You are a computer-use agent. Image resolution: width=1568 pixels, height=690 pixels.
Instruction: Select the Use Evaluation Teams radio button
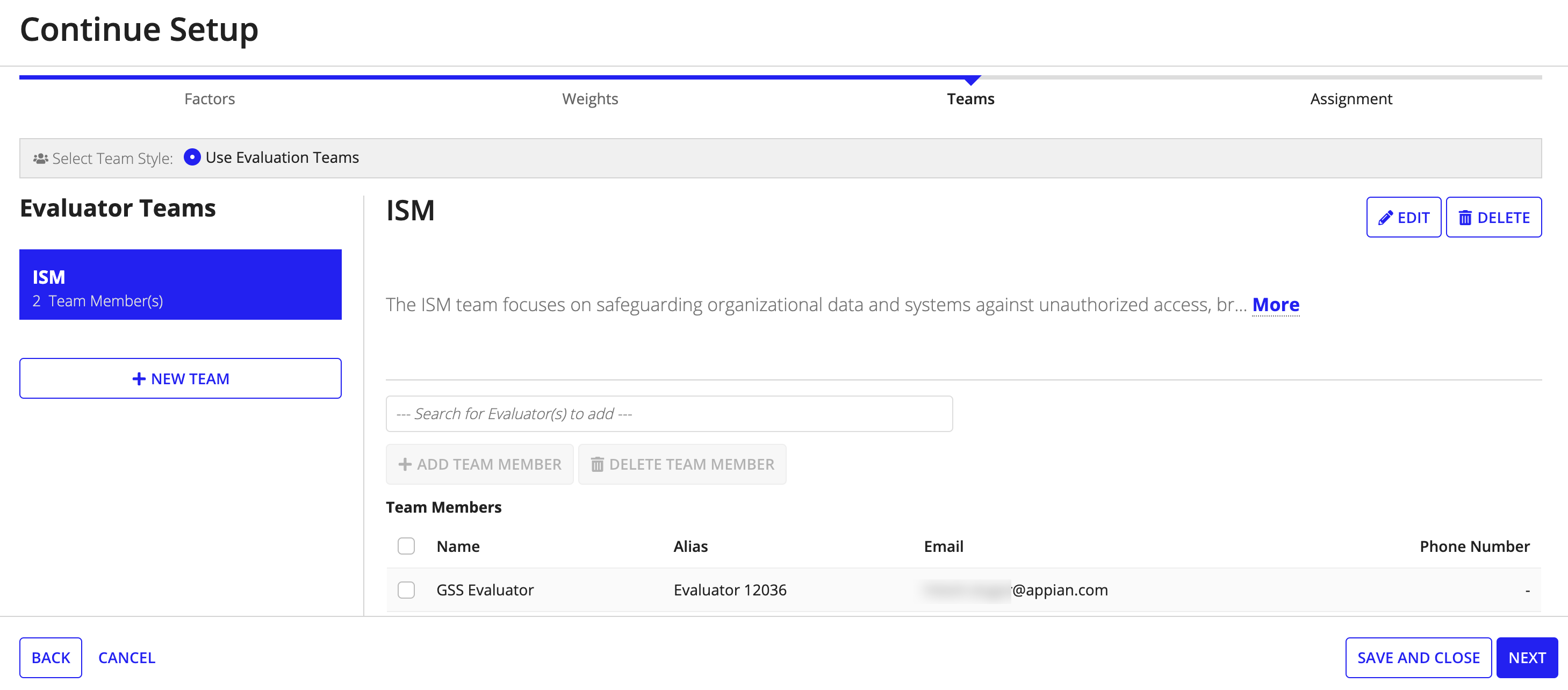tap(192, 157)
